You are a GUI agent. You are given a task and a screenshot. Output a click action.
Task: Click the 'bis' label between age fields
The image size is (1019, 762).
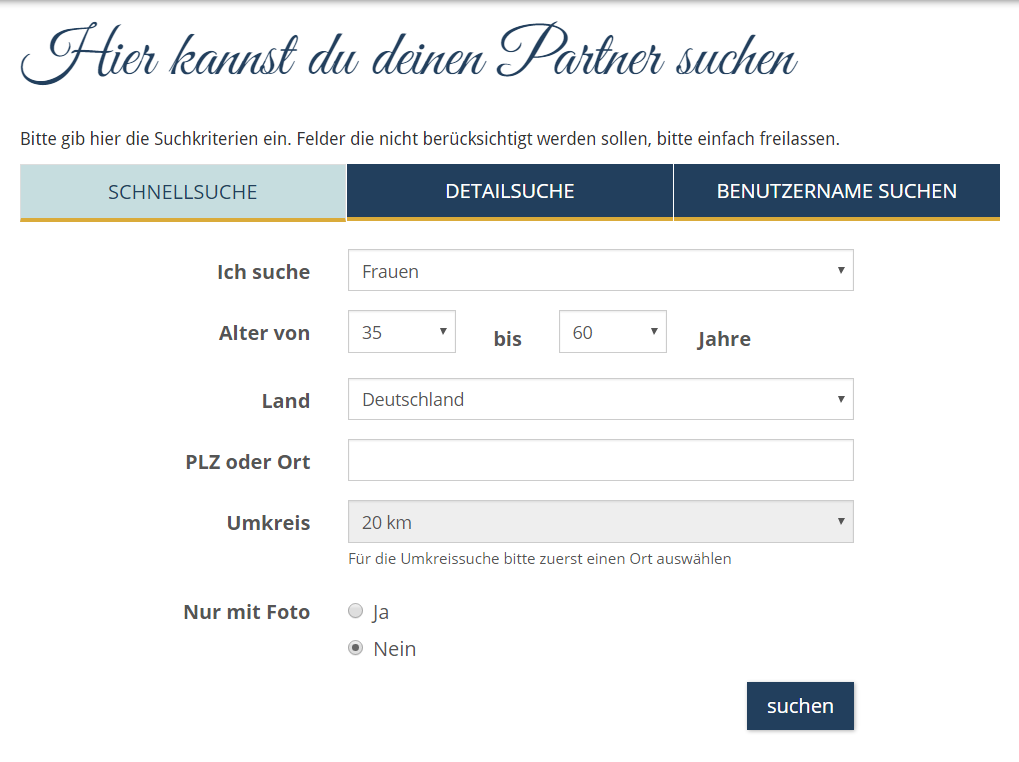coord(507,339)
